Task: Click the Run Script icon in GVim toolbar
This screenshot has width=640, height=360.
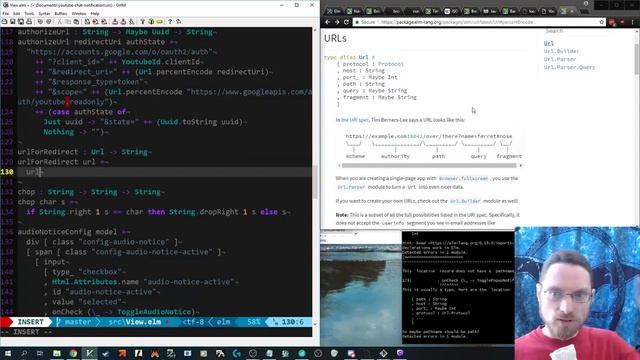Action: (x=132, y=21)
